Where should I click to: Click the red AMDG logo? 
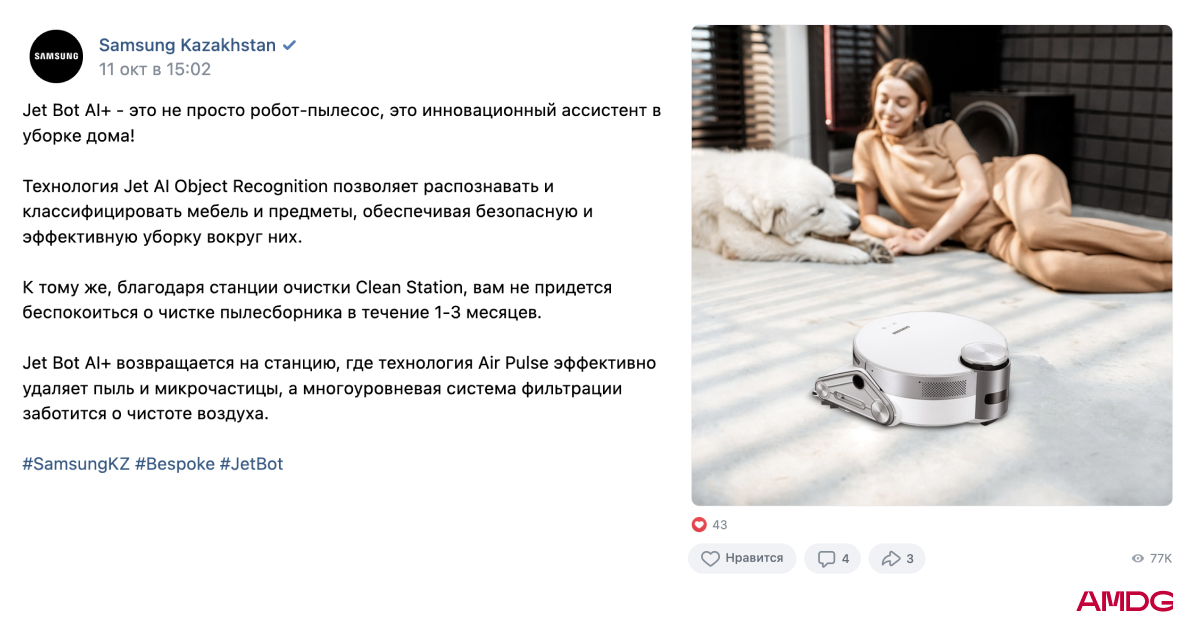[1125, 601]
